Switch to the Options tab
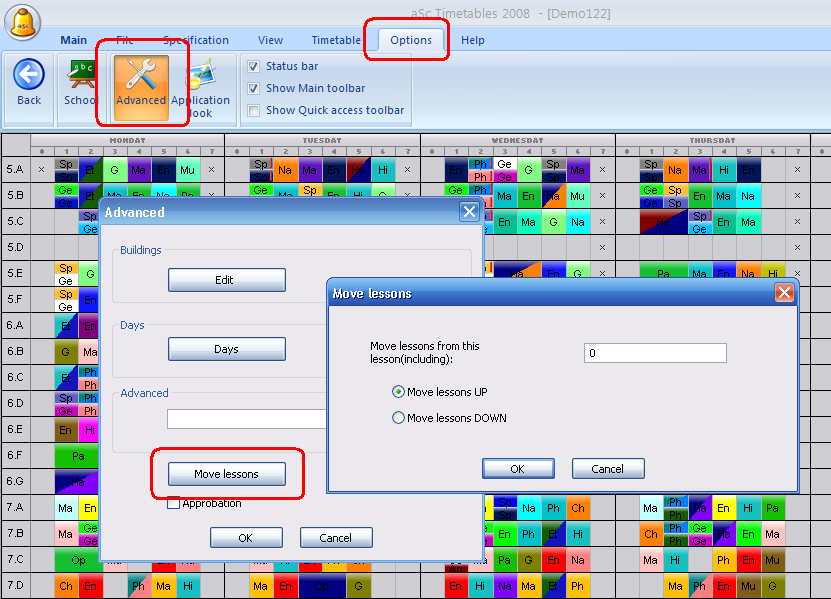Image resolution: width=831 pixels, height=599 pixels. pyautogui.click(x=411, y=40)
